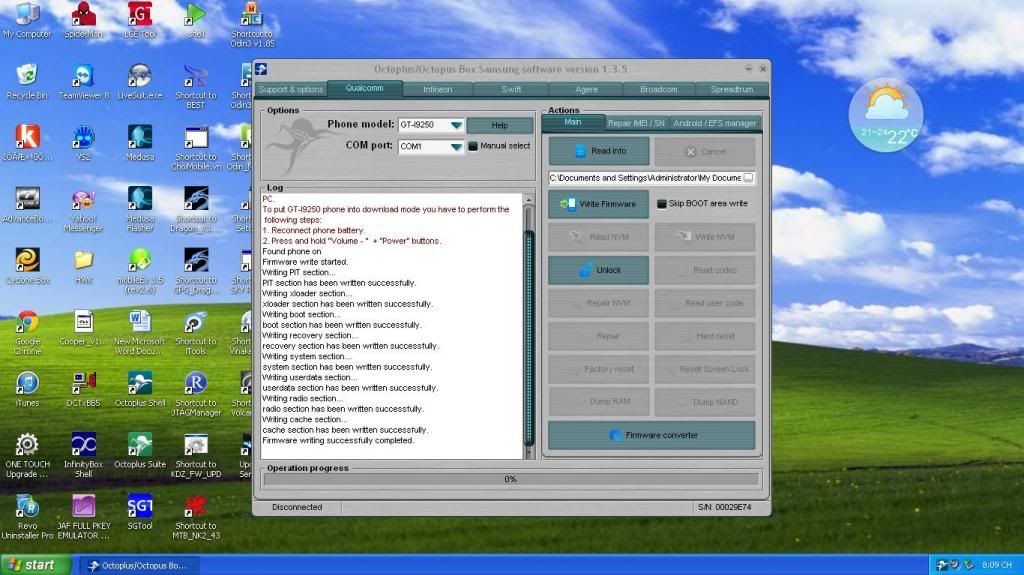Open JAF FULL PKEY EMULATOR icon
1024x575 pixels.
click(84, 517)
